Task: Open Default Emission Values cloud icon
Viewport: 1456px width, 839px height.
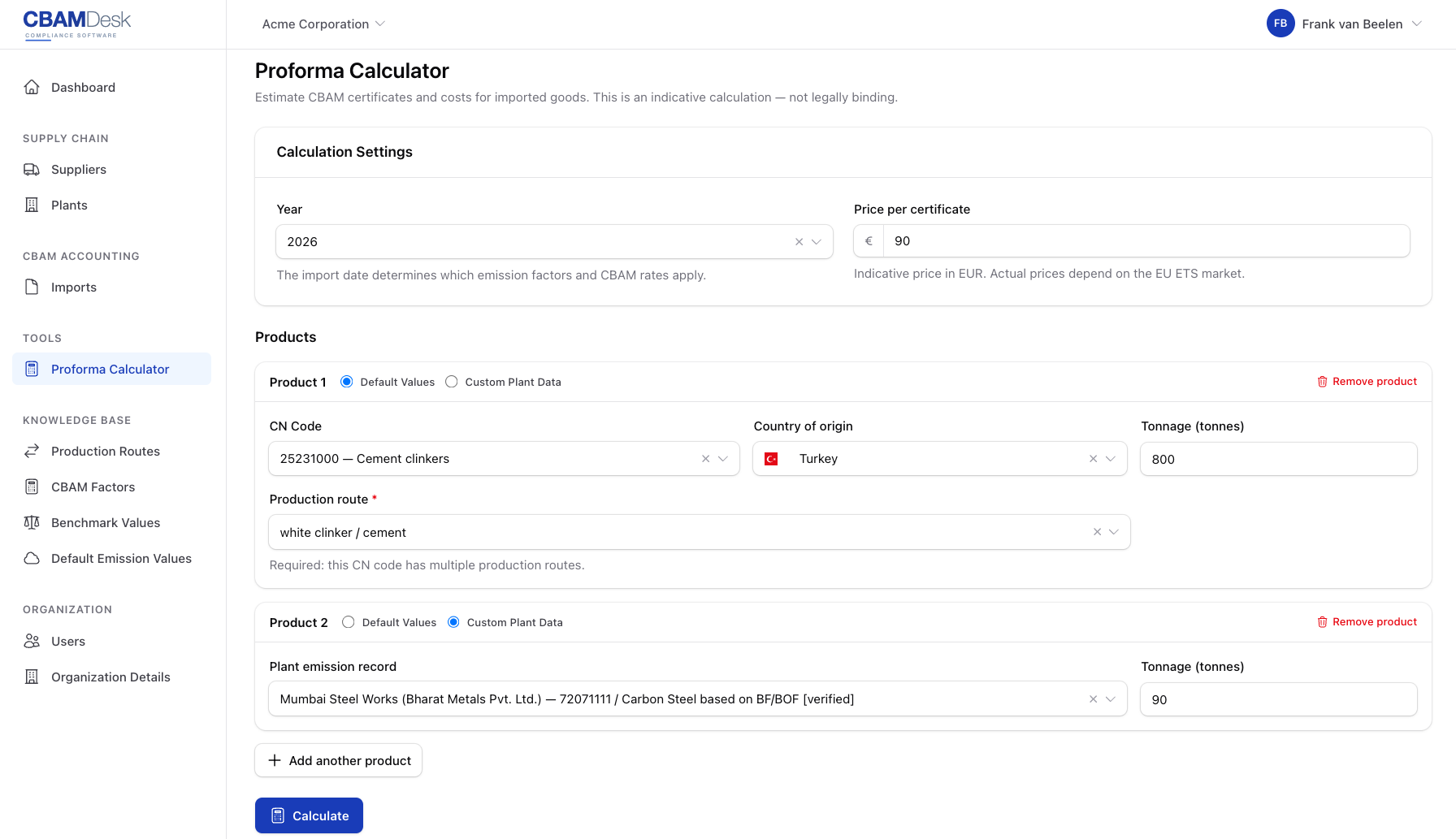Action: [32, 558]
